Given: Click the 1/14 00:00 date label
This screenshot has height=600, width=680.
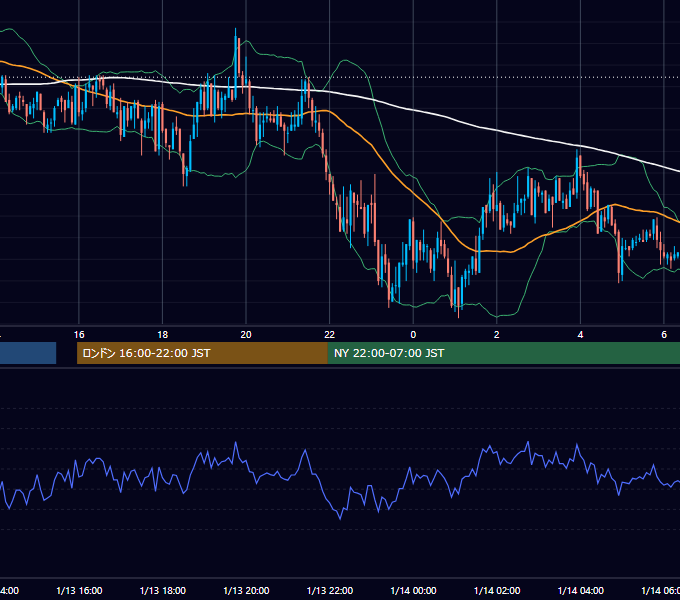Looking at the screenshot, I should coord(413,591).
